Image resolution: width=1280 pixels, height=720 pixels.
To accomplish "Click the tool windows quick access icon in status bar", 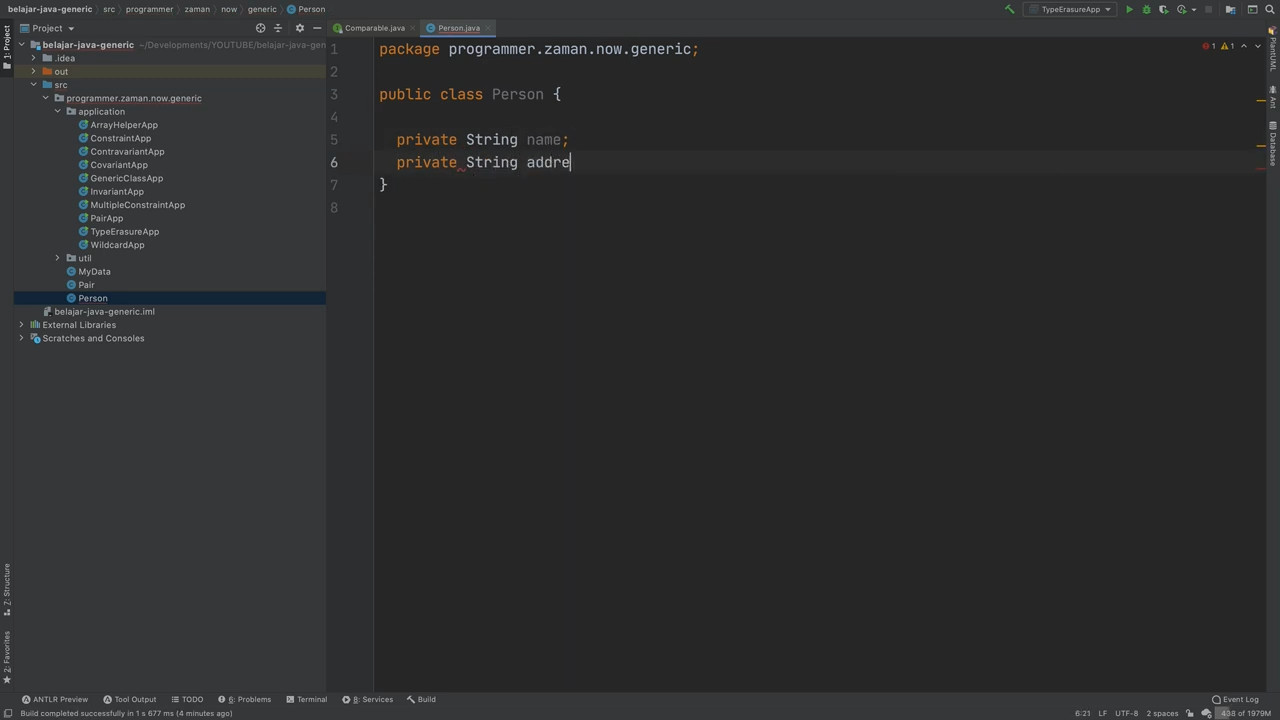I will click(7, 713).
